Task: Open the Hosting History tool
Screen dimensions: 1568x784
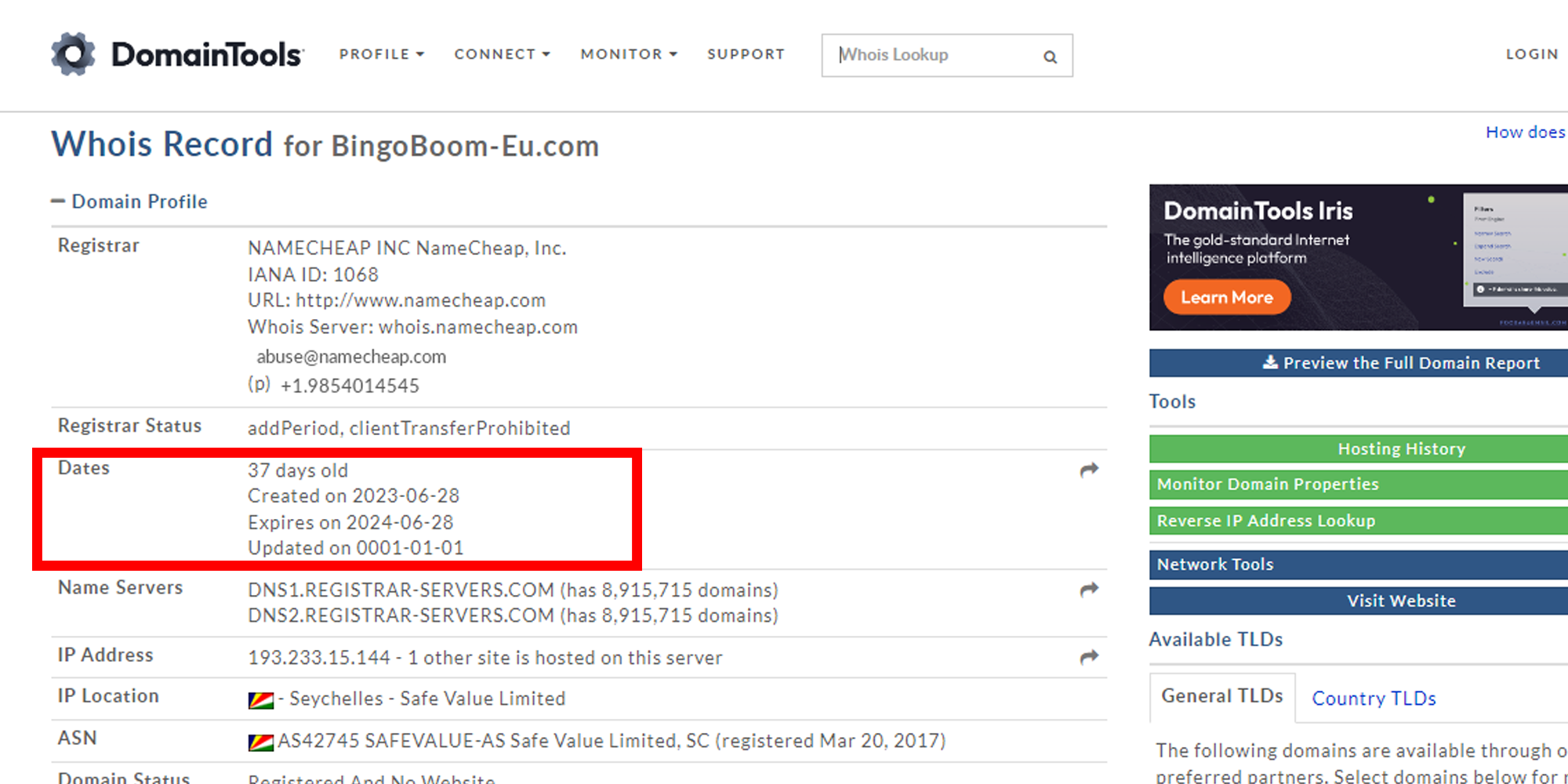Action: click(x=1359, y=449)
